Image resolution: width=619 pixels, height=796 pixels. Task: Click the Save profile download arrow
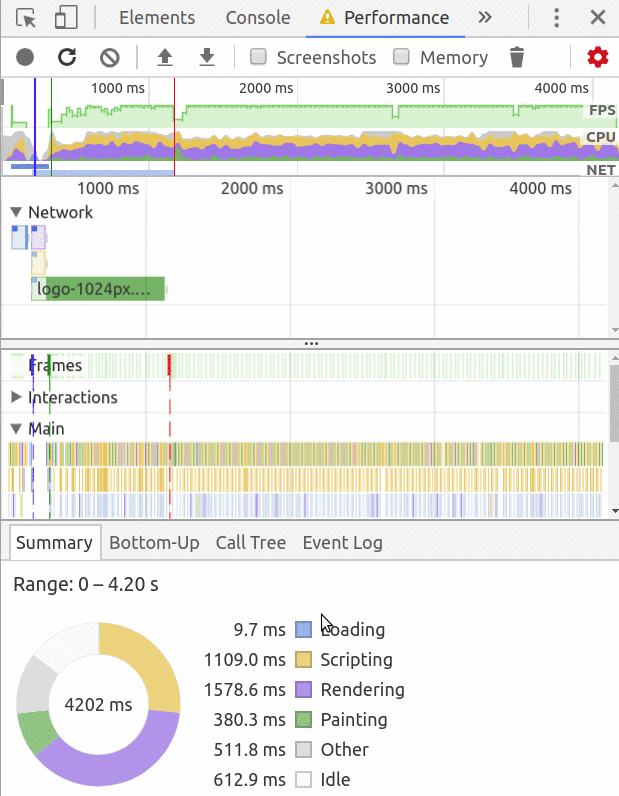pyautogui.click(x=207, y=57)
